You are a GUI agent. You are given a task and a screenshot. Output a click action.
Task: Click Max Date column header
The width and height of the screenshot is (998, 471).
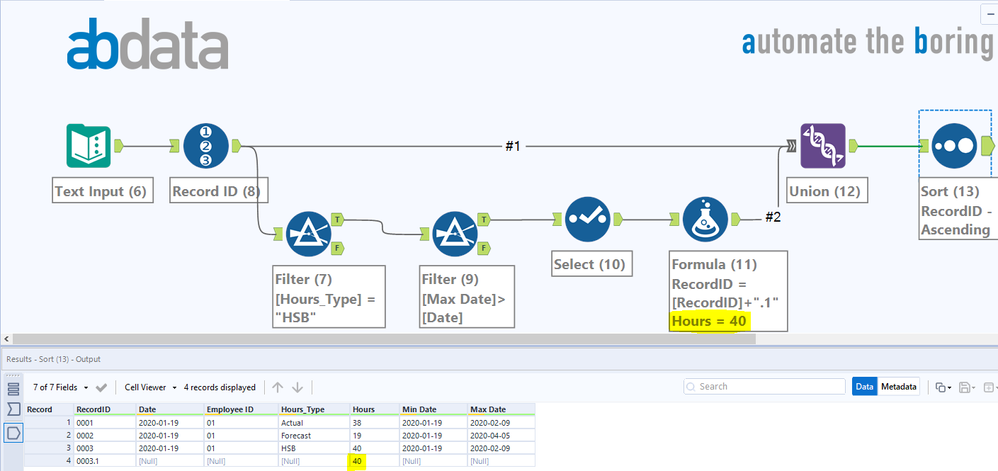pyautogui.click(x=501, y=409)
